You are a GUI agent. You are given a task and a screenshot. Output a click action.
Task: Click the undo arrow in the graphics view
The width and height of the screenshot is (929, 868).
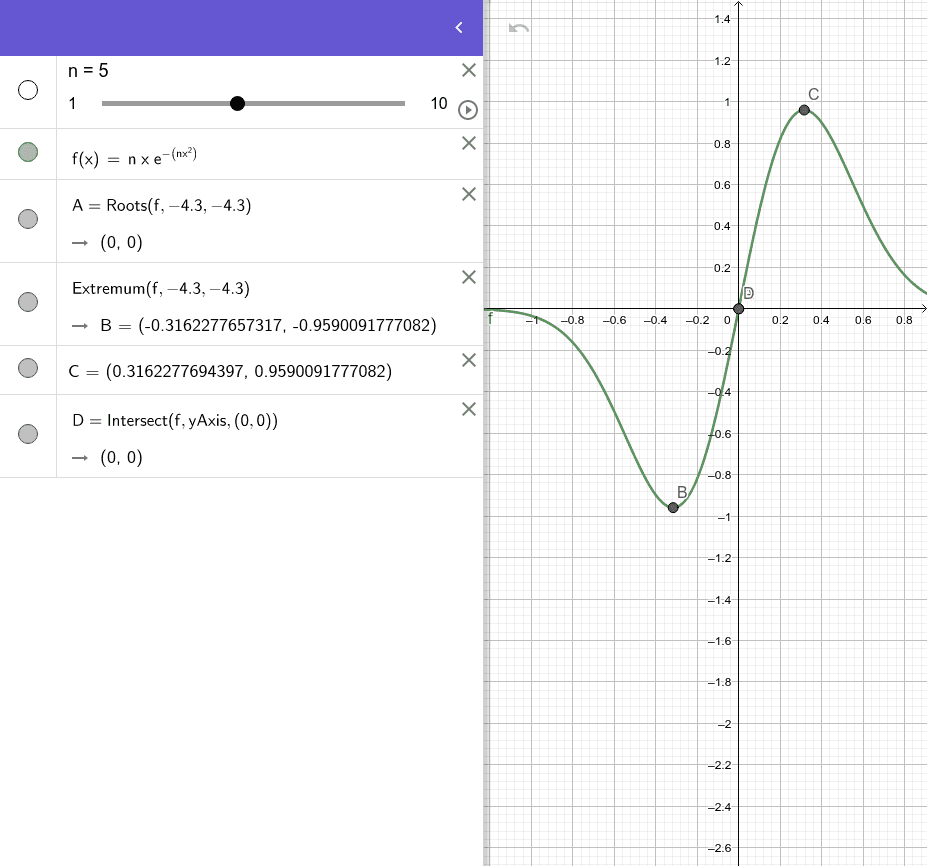tap(517, 29)
